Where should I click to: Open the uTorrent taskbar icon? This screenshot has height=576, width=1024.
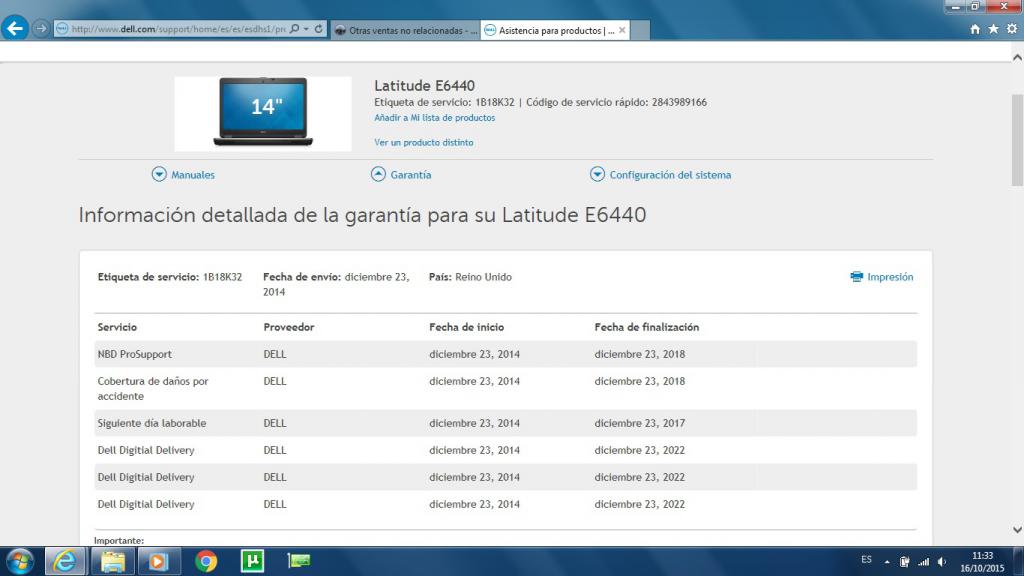point(252,561)
